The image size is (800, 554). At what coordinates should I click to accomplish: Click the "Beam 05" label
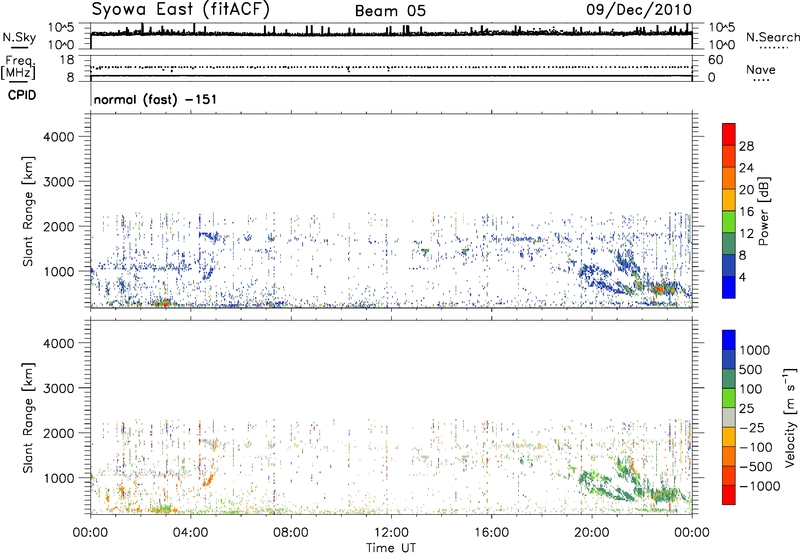[x=390, y=11]
